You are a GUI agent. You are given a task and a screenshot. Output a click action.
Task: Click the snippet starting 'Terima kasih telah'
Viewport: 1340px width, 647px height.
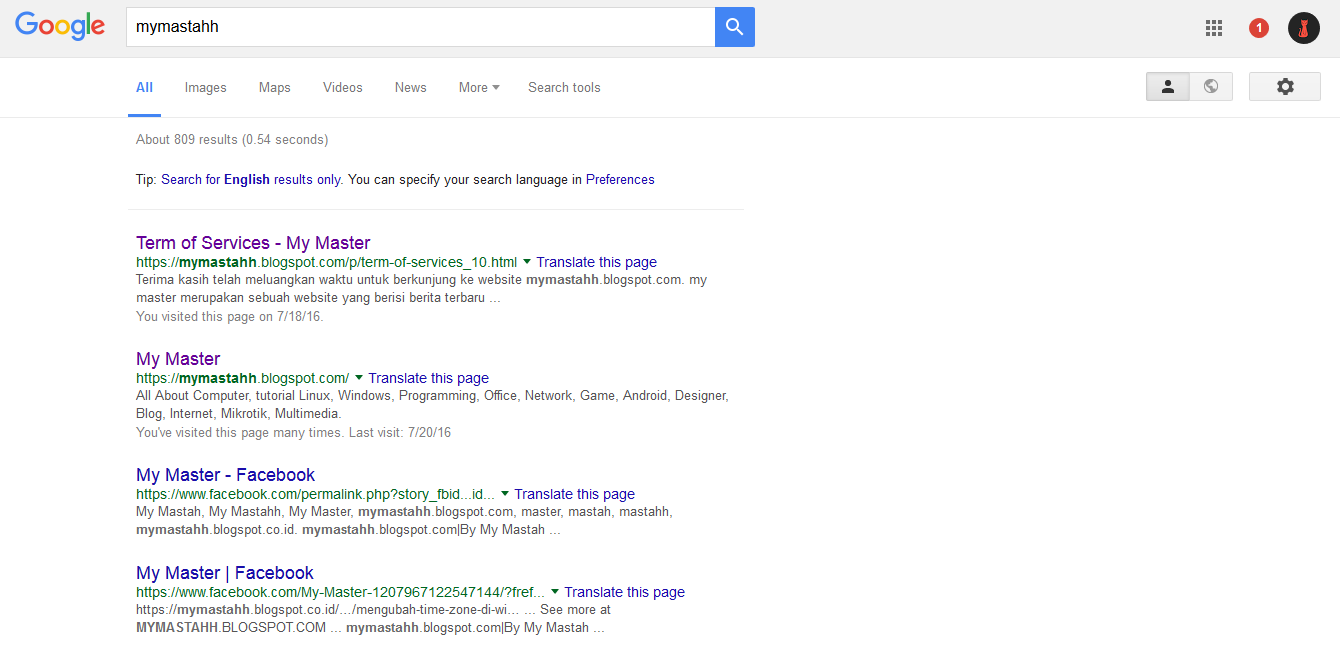tap(421, 289)
